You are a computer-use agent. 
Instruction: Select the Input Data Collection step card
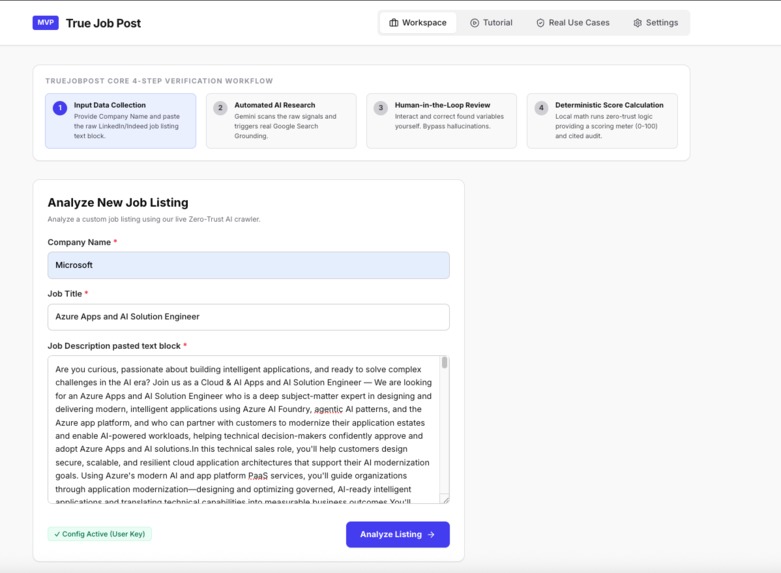[121, 121]
